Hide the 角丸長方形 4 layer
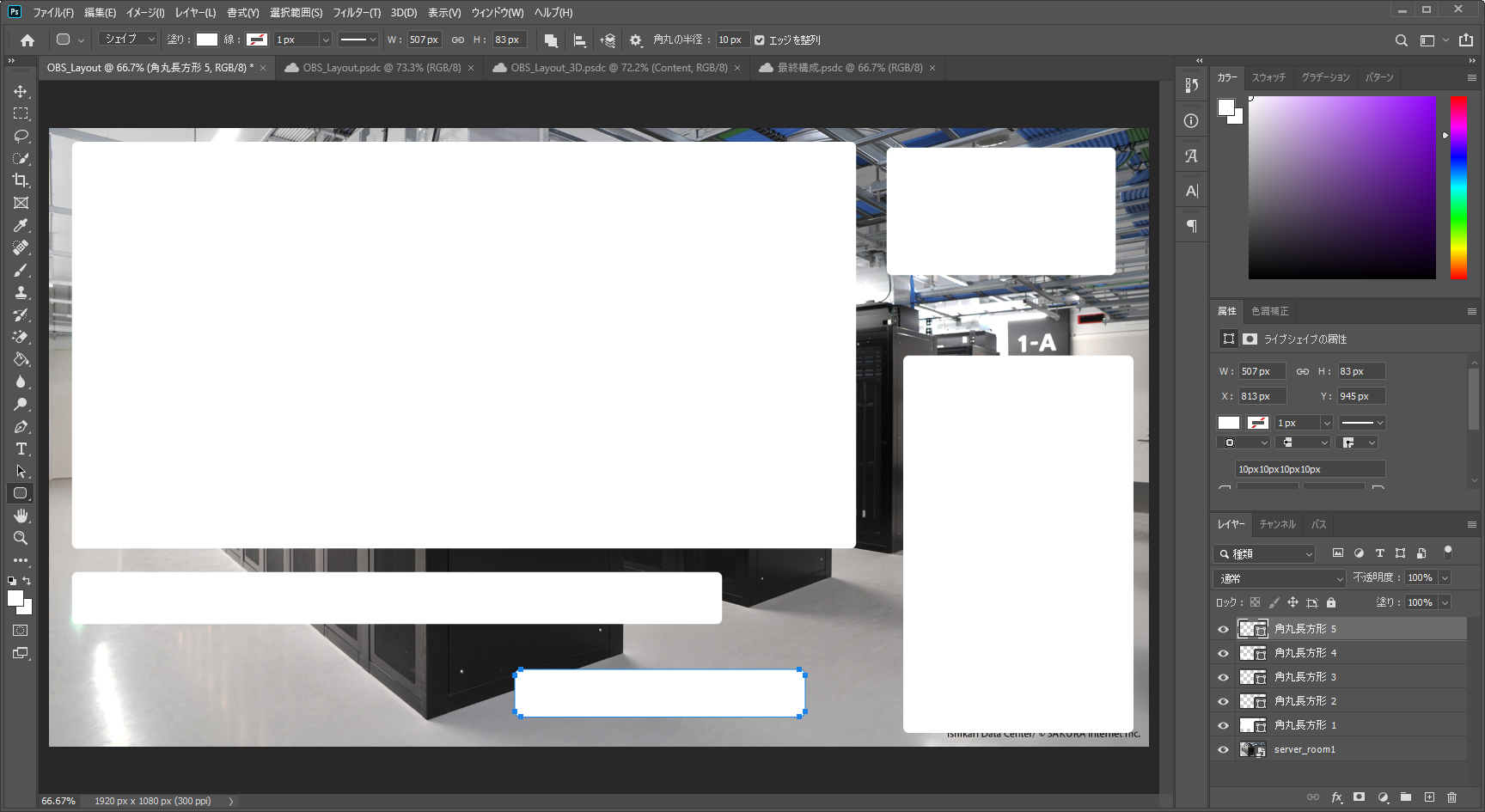This screenshot has height=812, width=1485. click(x=1223, y=653)
